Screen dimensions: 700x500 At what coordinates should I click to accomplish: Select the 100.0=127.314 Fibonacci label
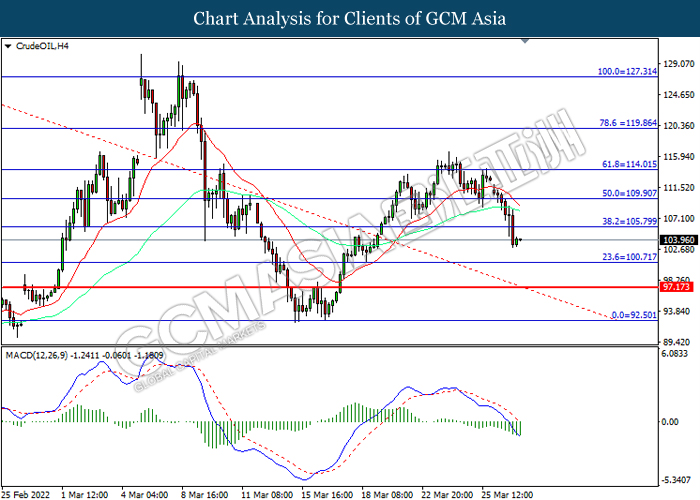(627, 71)
